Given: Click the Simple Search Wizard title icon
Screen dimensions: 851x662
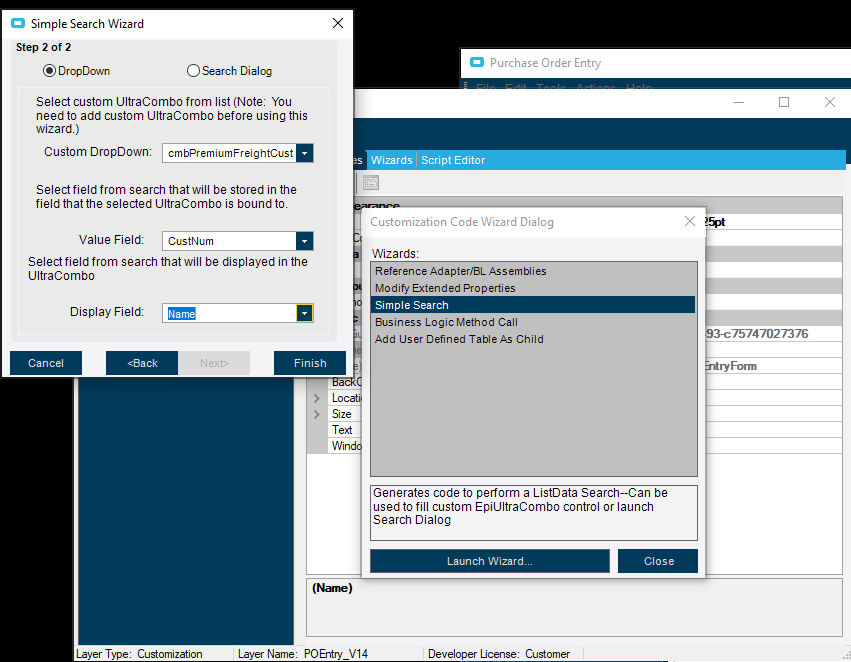Looking at the screenshot, I should [18, 23].
